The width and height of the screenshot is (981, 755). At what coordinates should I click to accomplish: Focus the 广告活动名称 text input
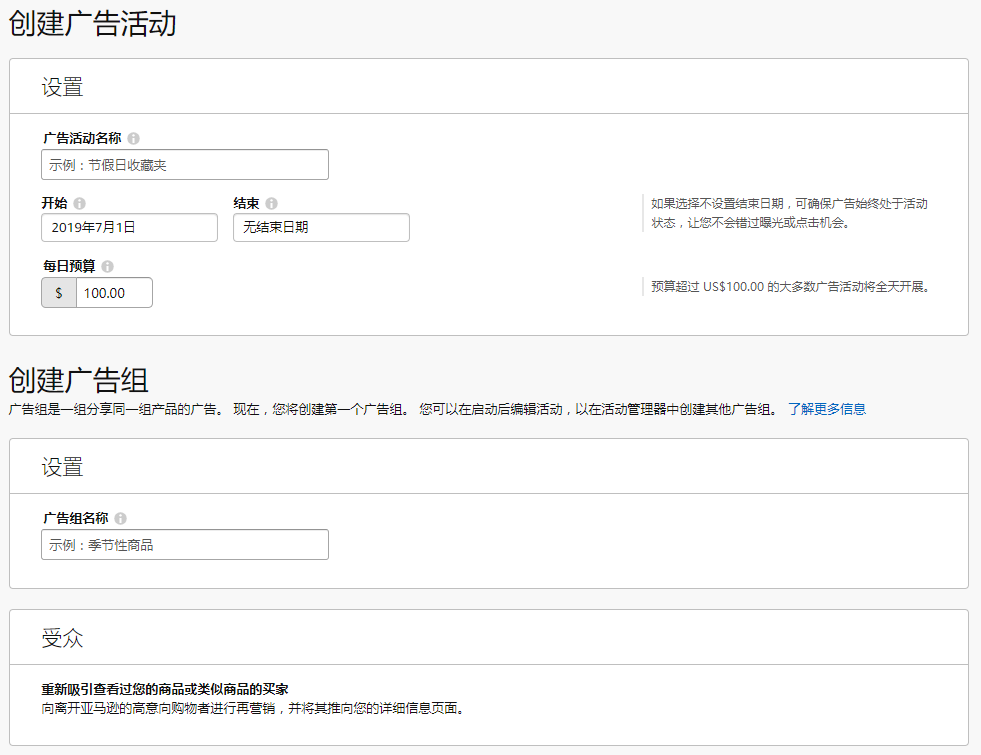[x=185, y=165]
